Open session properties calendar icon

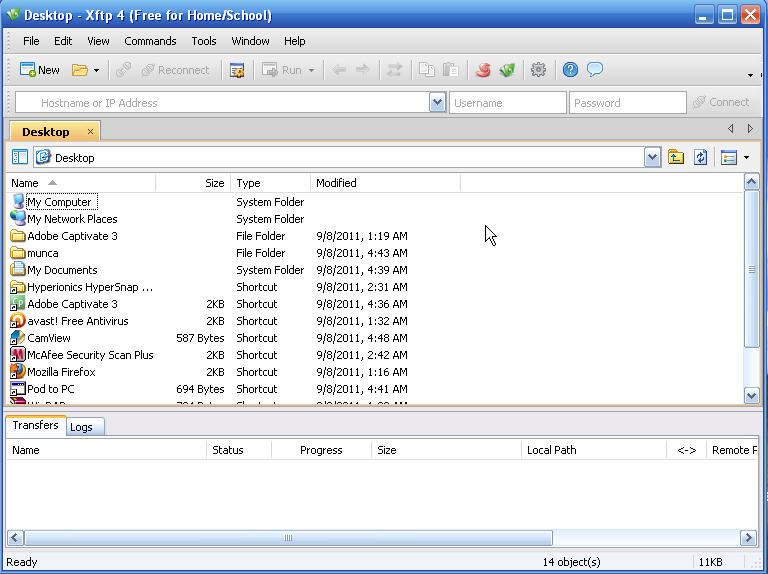click(x=237, y=70)
